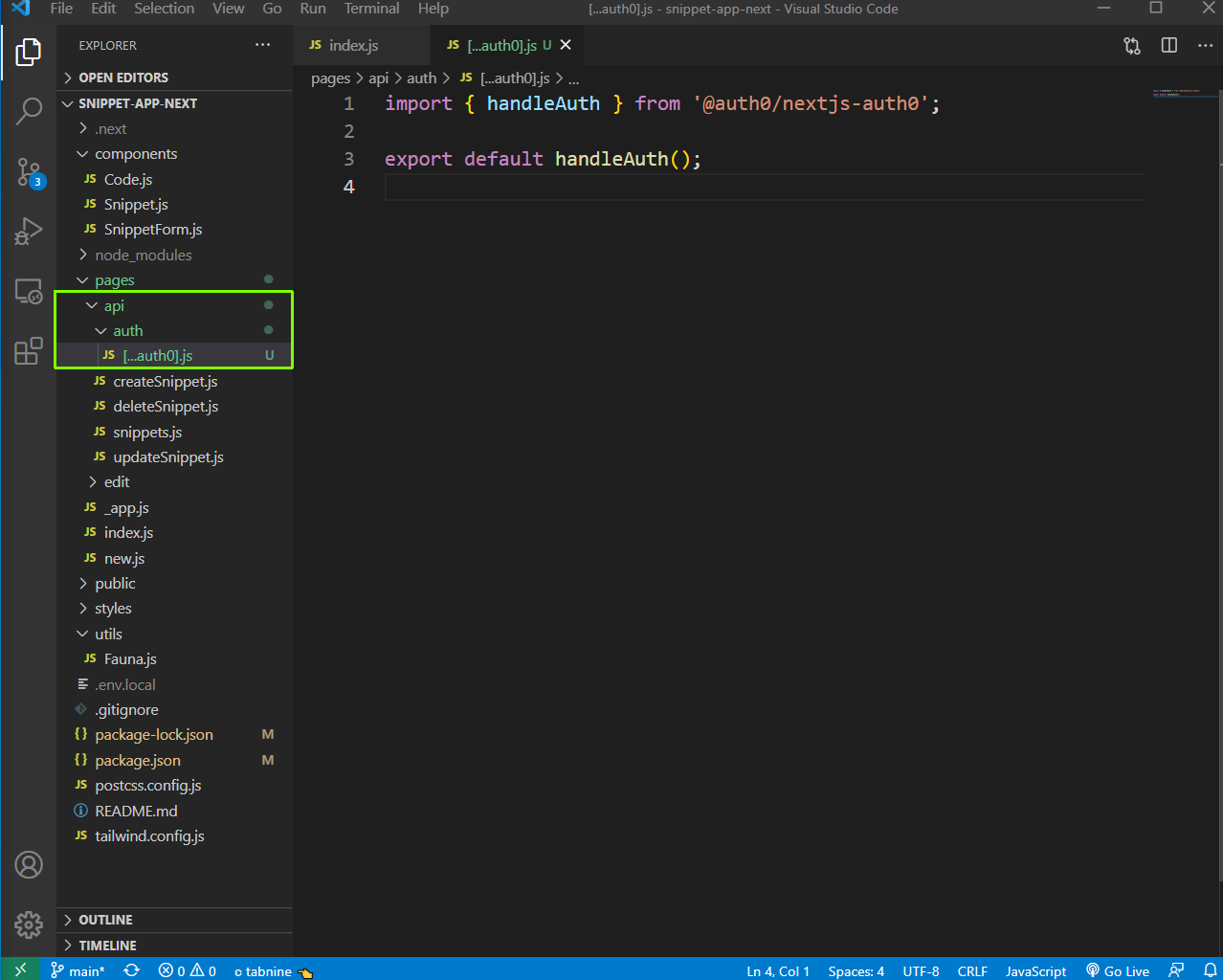Screen dimensions: 1223x980
Task: Close the [...auth0].js tab
Action: tap(566, 45)
